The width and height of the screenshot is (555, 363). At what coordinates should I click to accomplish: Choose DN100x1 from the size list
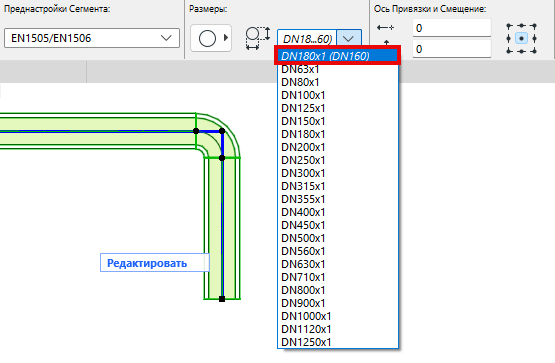(x=338, y=95)
